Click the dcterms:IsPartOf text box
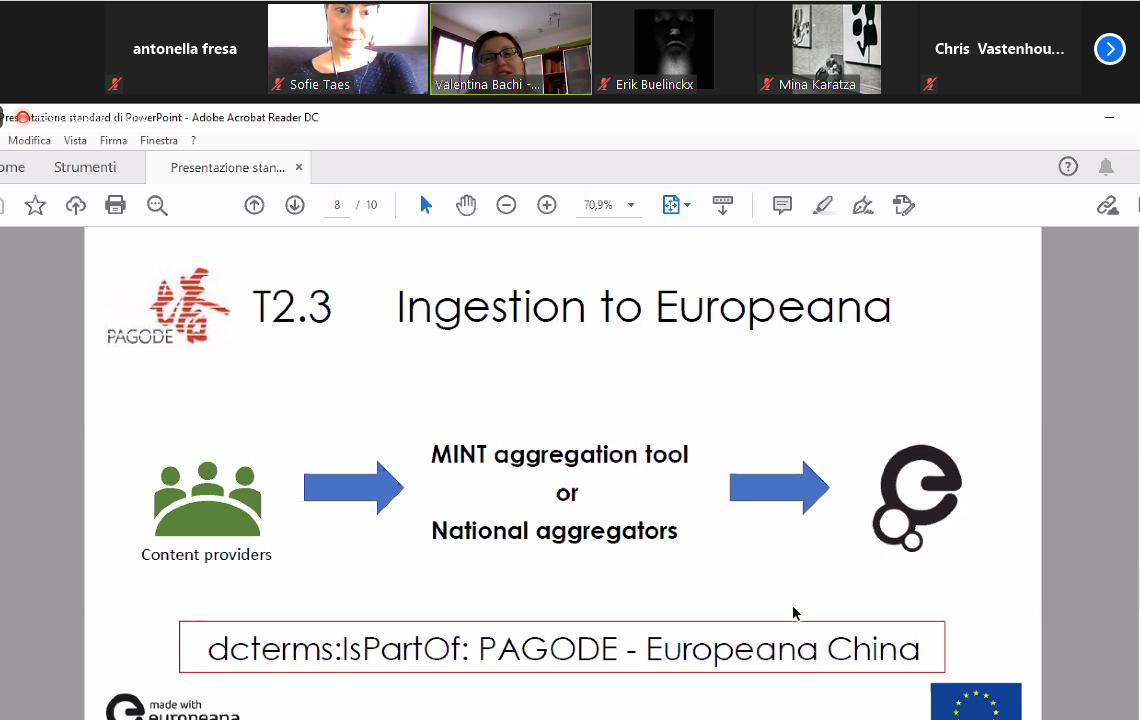Screen dimensions: 1140x720 point(562,647)
